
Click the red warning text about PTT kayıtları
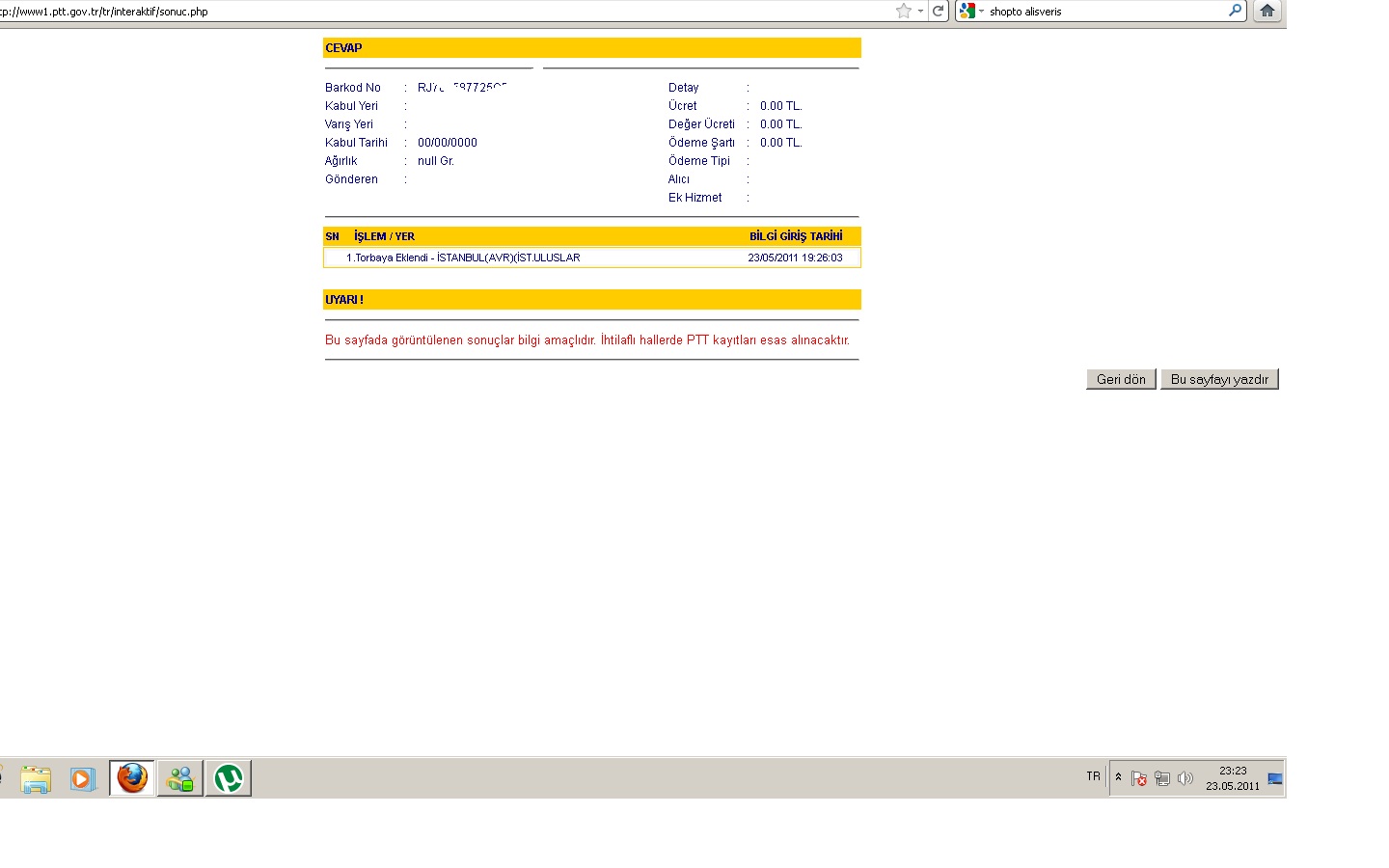pos(587,340)
